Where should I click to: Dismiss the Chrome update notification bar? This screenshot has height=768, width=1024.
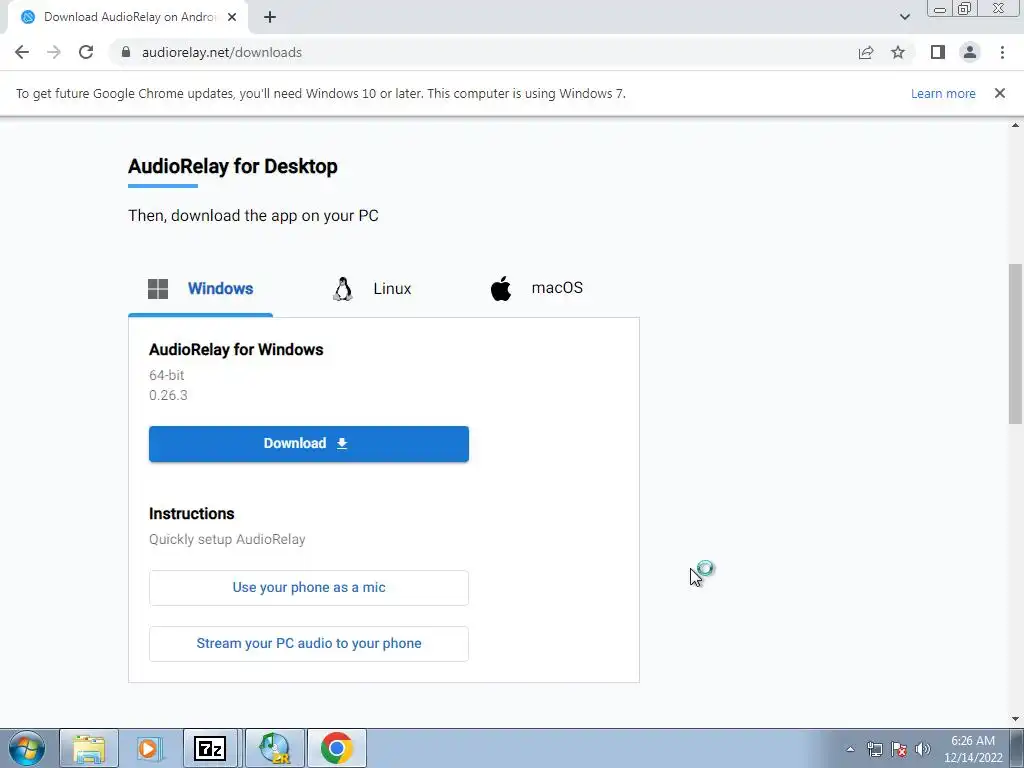(999, 93)
